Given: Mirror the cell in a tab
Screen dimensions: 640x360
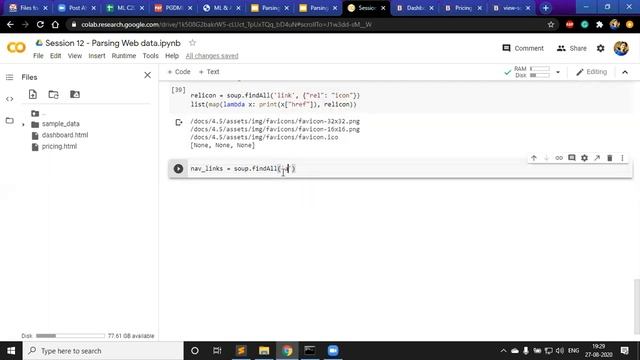Looking at the screenshot, I should [x=597, y=158].
